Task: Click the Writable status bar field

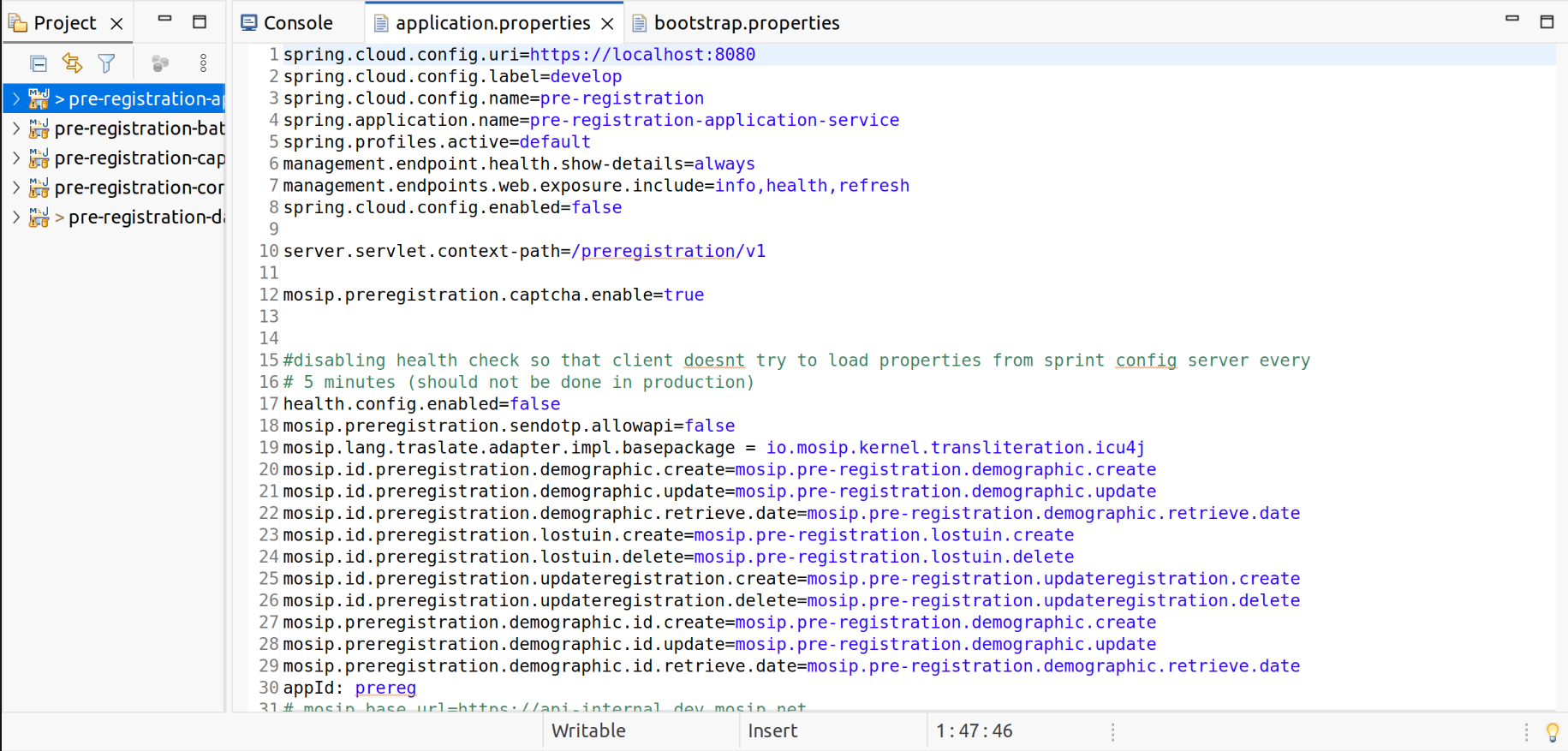Action: point(588,731)
